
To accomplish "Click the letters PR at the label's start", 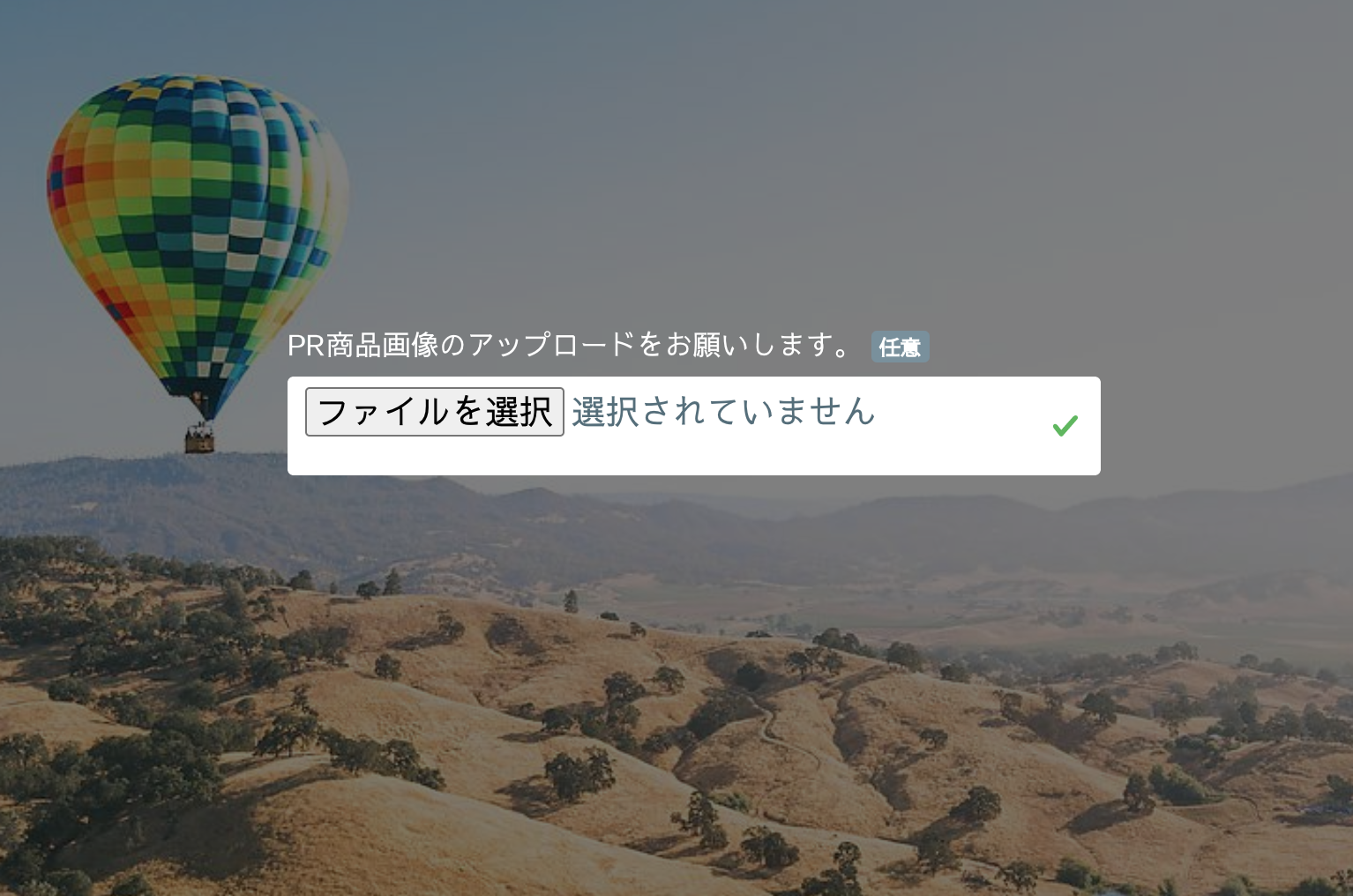I will [x=306, y=346].
